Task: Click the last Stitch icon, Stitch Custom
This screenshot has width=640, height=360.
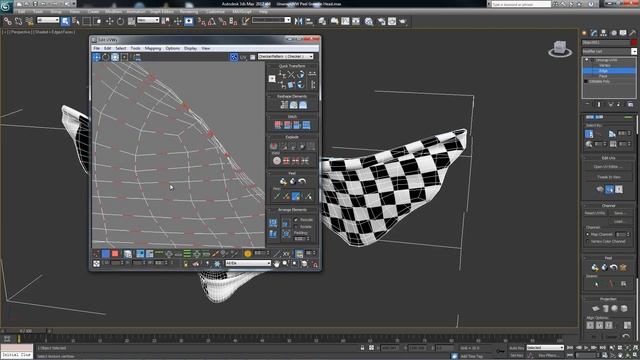Action: pos(306,125)
